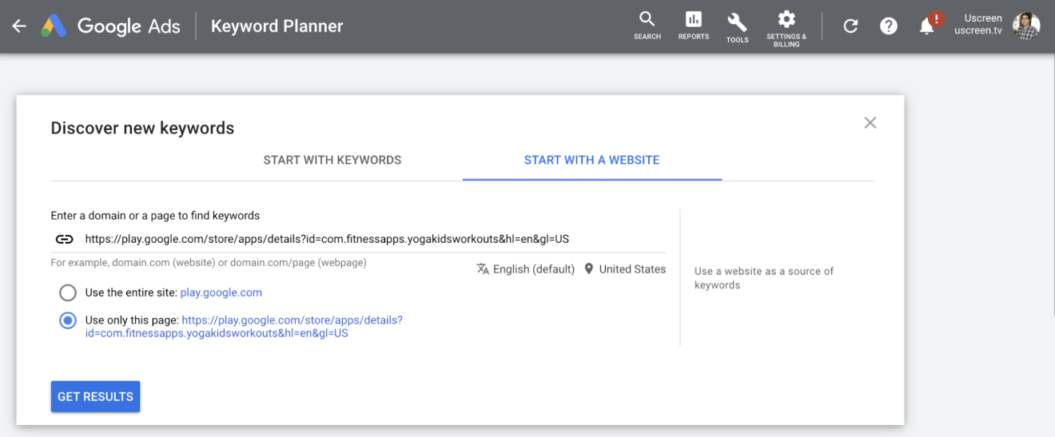The image size is (1055, 437).
Task: Open the Help question mark icon
Action: coord(889,26)
